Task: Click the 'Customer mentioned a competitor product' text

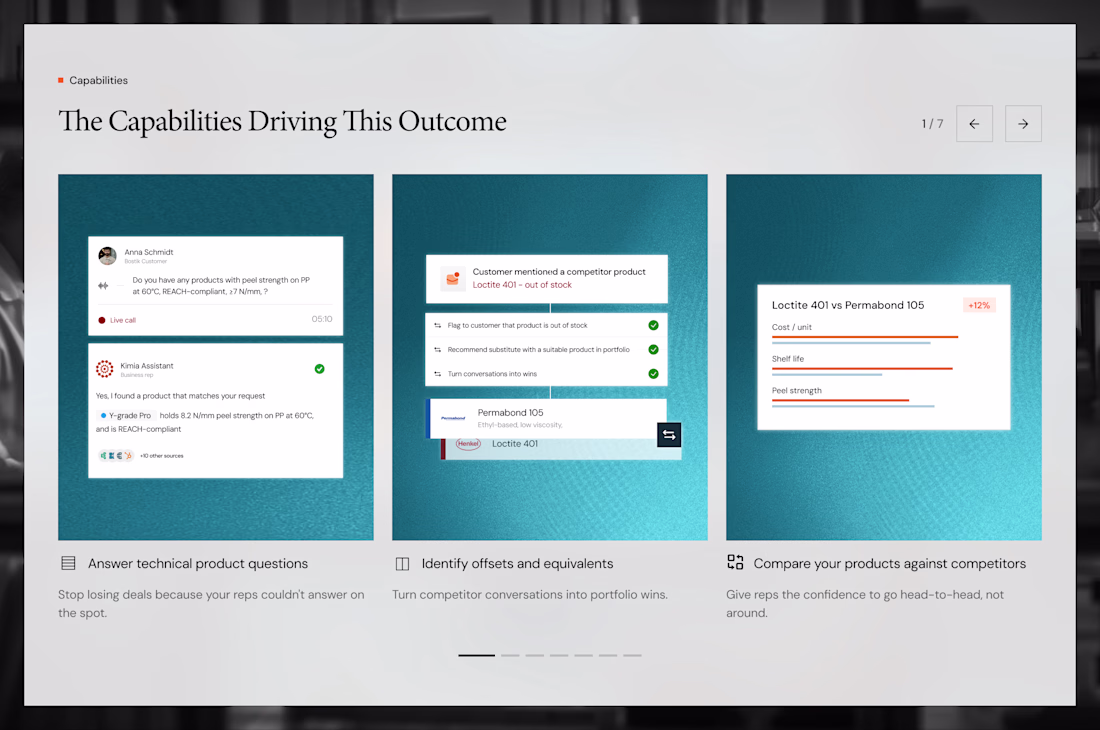Action: tap(559, 271)
